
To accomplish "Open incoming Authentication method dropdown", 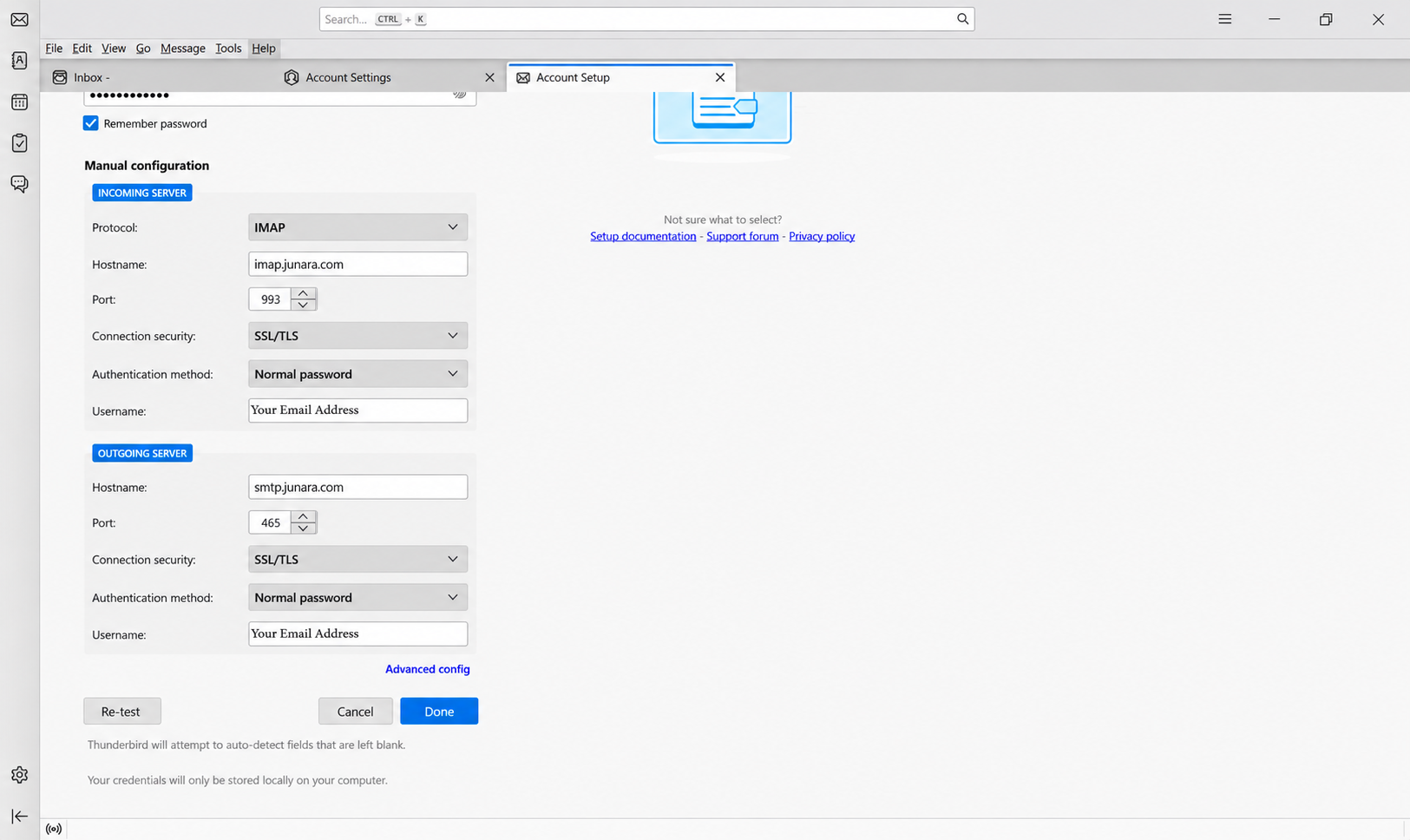I will click(357, 374).
